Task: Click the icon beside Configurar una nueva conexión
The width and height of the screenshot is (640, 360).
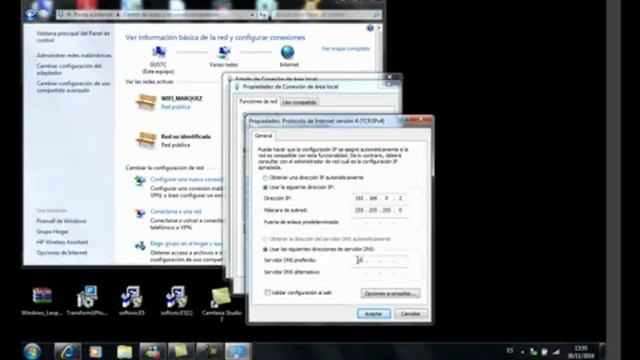Action: [x=140, y=180]
